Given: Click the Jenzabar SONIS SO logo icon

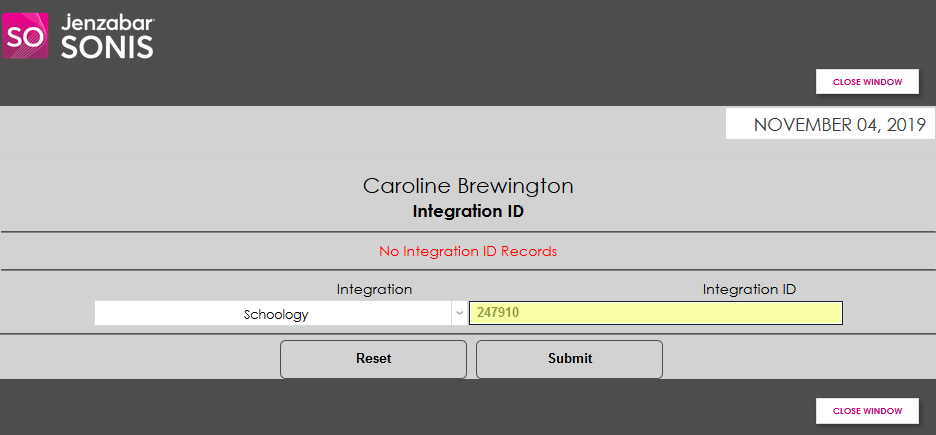Looking at the screenshot, I should coord(25,36).
